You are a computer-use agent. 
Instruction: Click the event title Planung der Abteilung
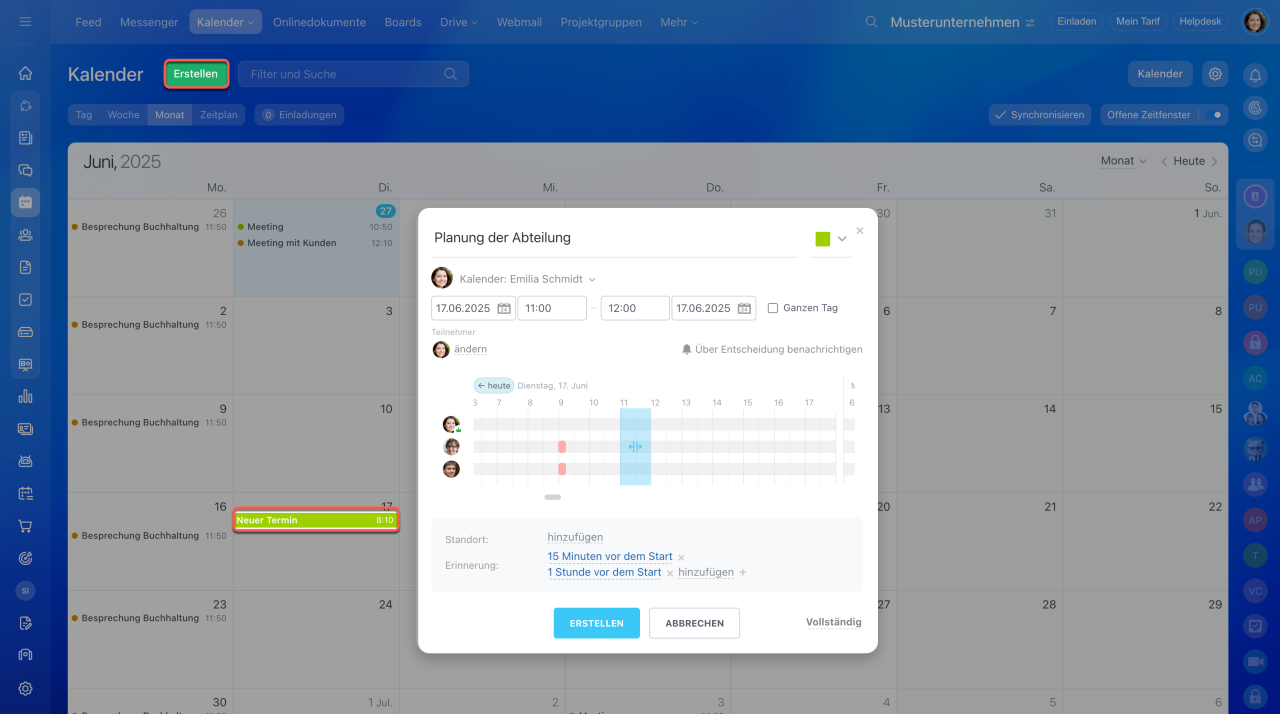[615, 238]
